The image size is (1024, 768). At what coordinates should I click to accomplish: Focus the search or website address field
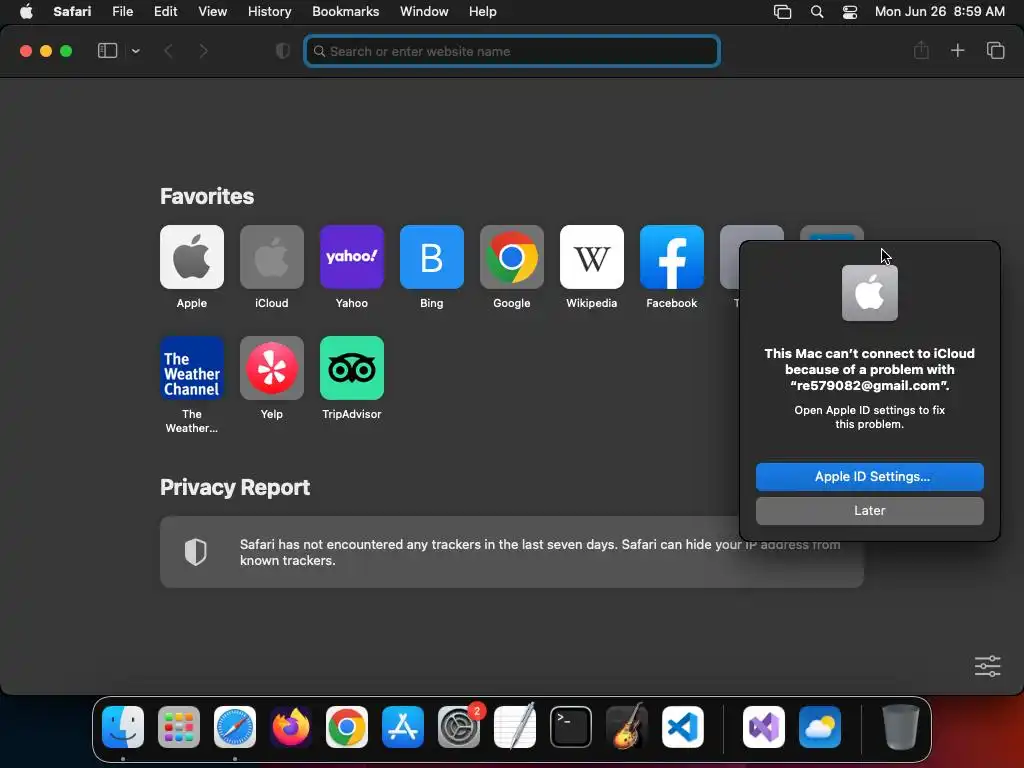pos(512,51)
